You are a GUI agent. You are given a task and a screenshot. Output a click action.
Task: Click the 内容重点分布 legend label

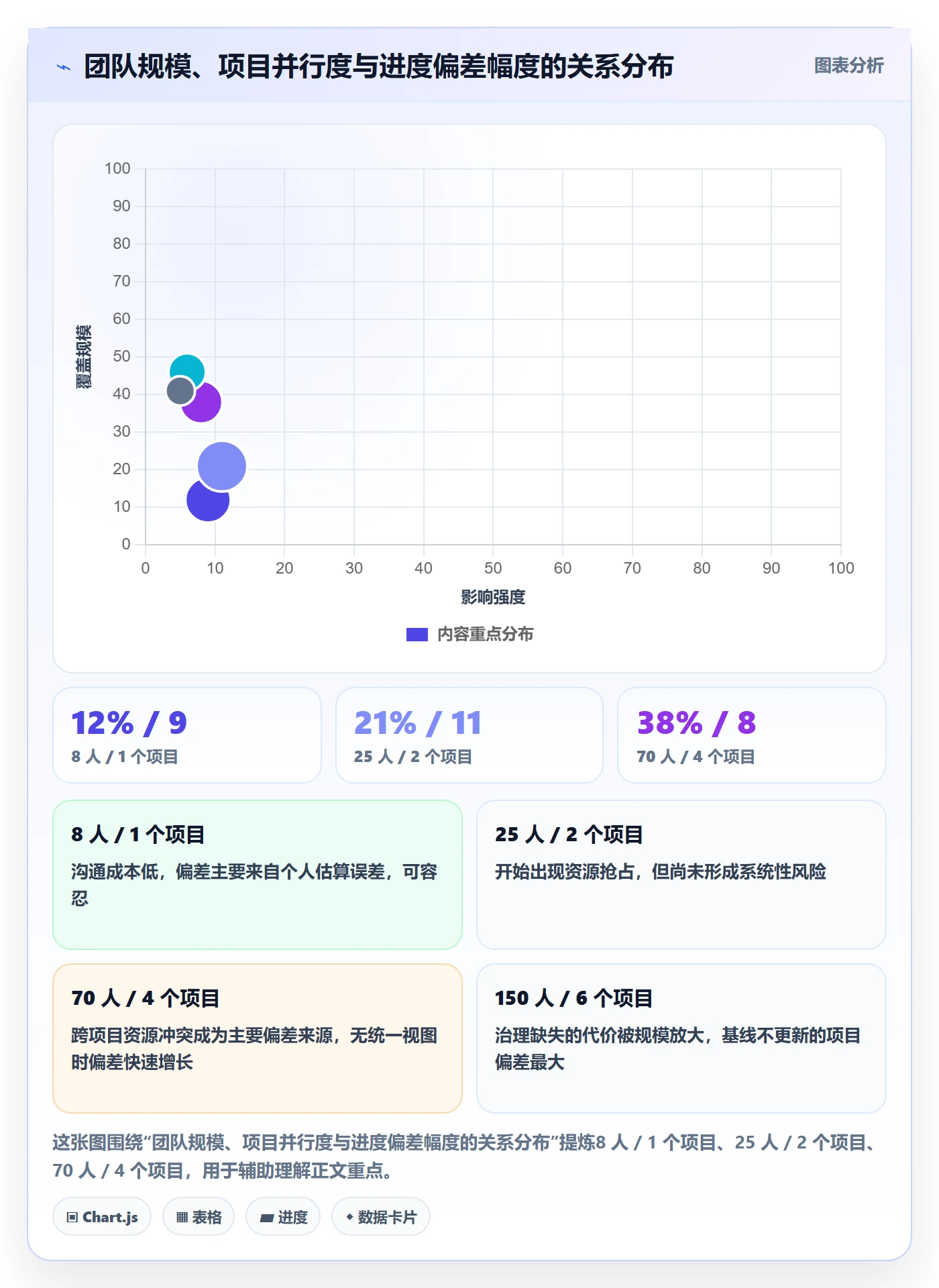pyautogui.click(x=485, y=634)
